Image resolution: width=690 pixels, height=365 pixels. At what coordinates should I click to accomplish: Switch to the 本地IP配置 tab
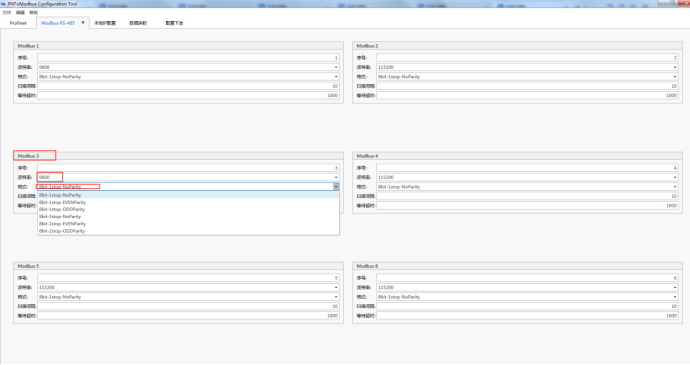[x=105, y=23]
